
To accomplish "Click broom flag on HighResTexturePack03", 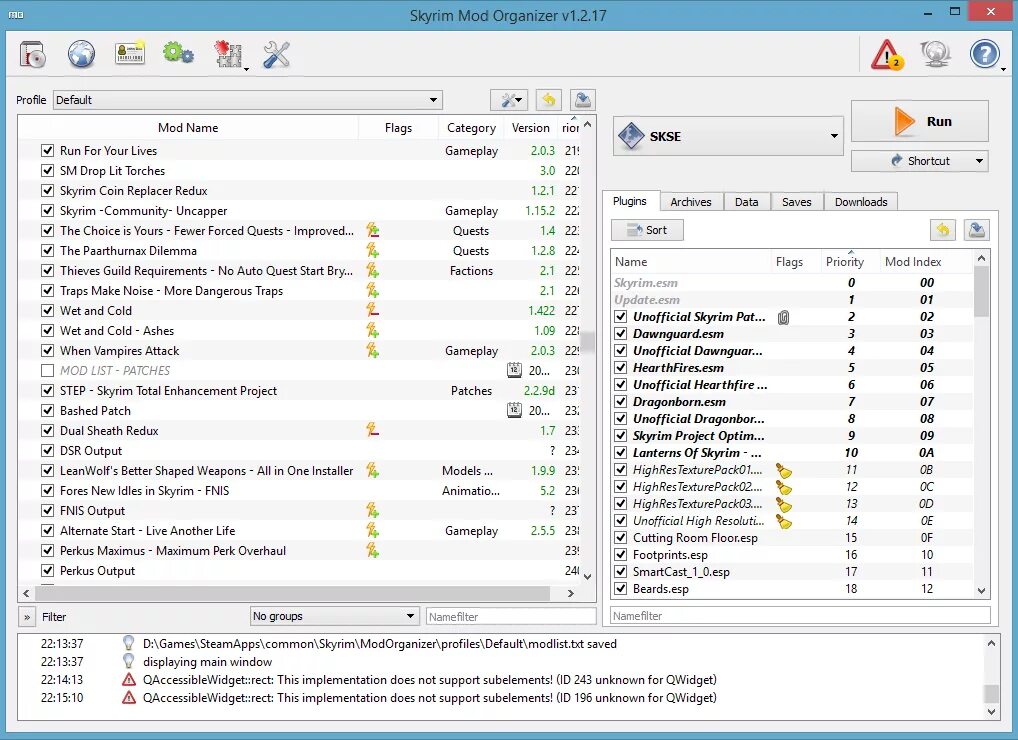I will 784,504.
